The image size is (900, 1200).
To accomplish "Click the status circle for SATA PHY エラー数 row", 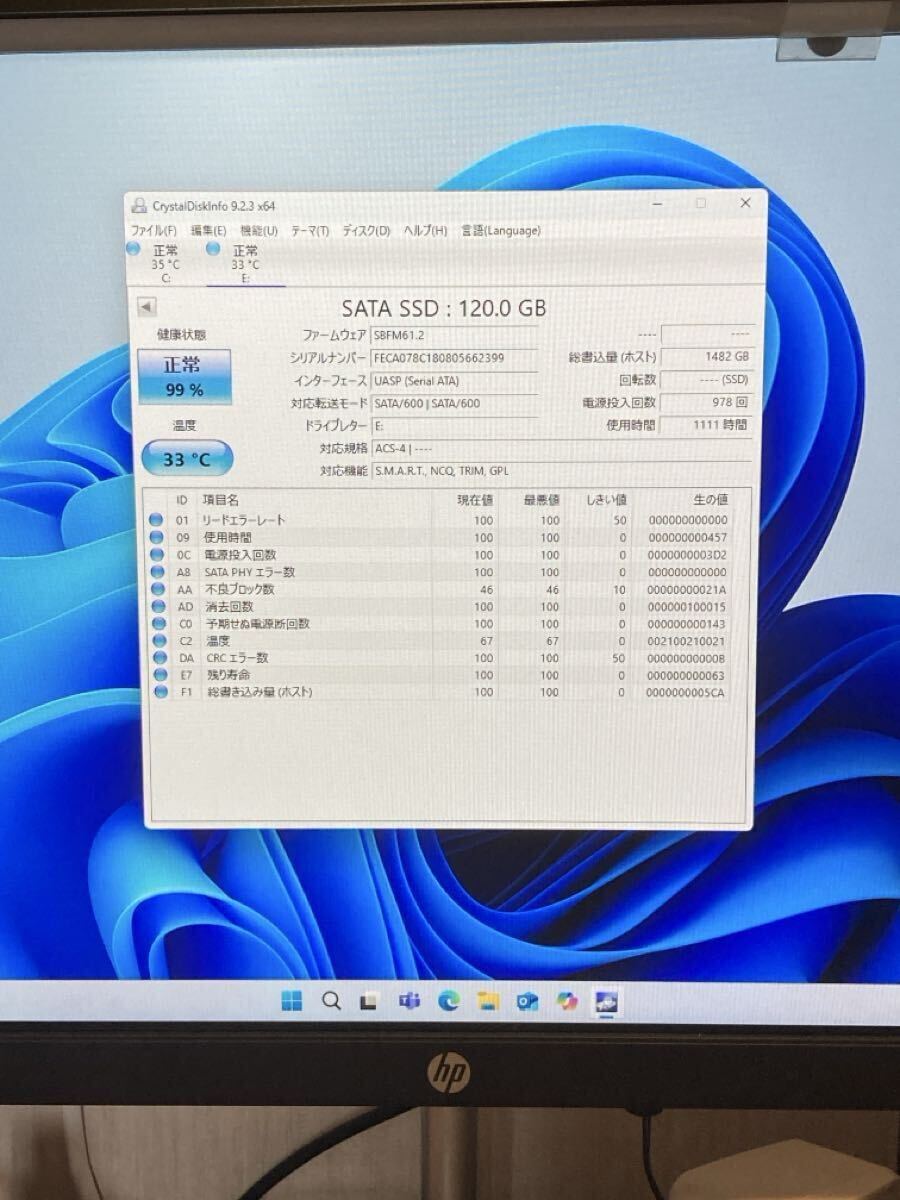I will coord(156,572).
